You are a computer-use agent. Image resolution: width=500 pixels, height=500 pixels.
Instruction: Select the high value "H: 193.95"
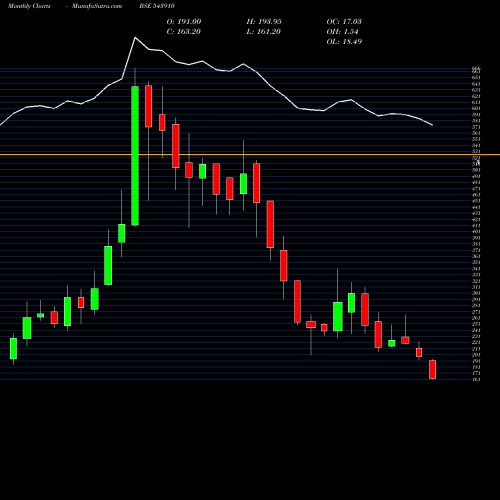coord(264,22)
